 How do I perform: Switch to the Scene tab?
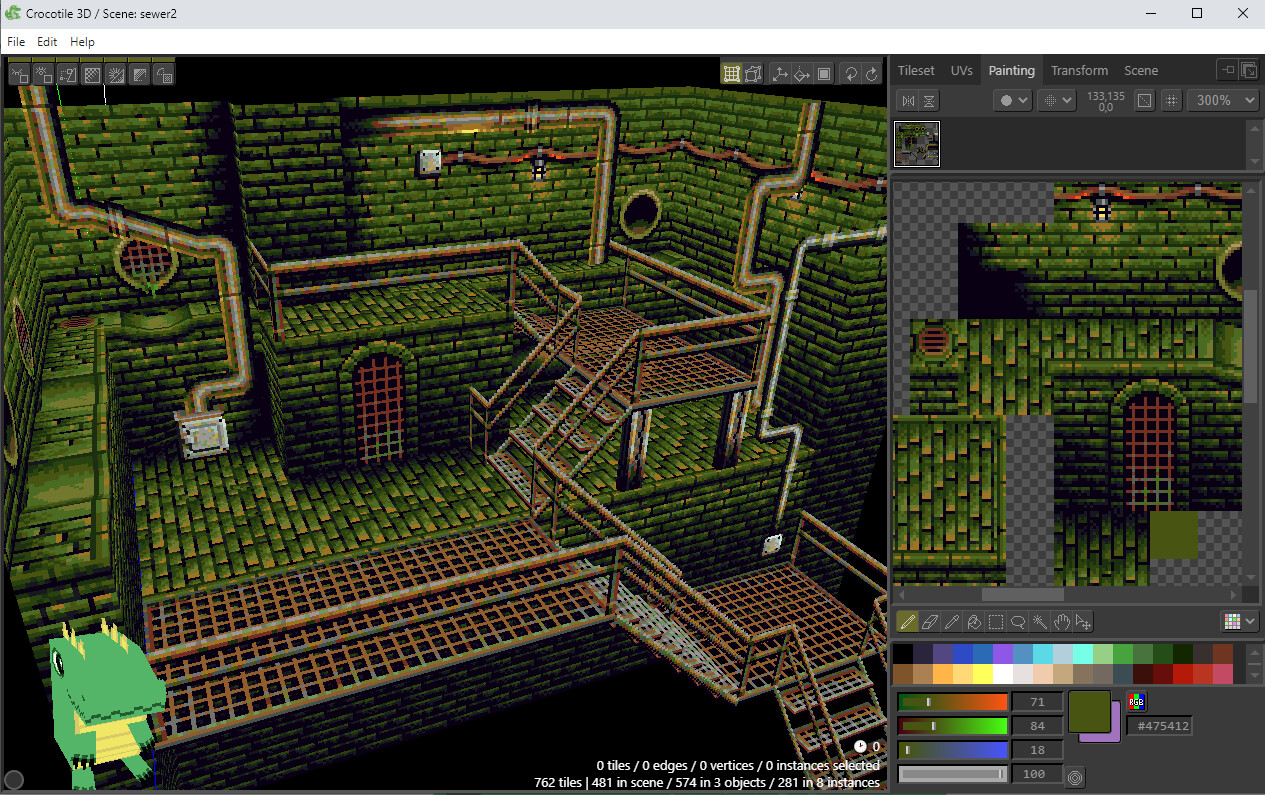[x=1141, y=70]
